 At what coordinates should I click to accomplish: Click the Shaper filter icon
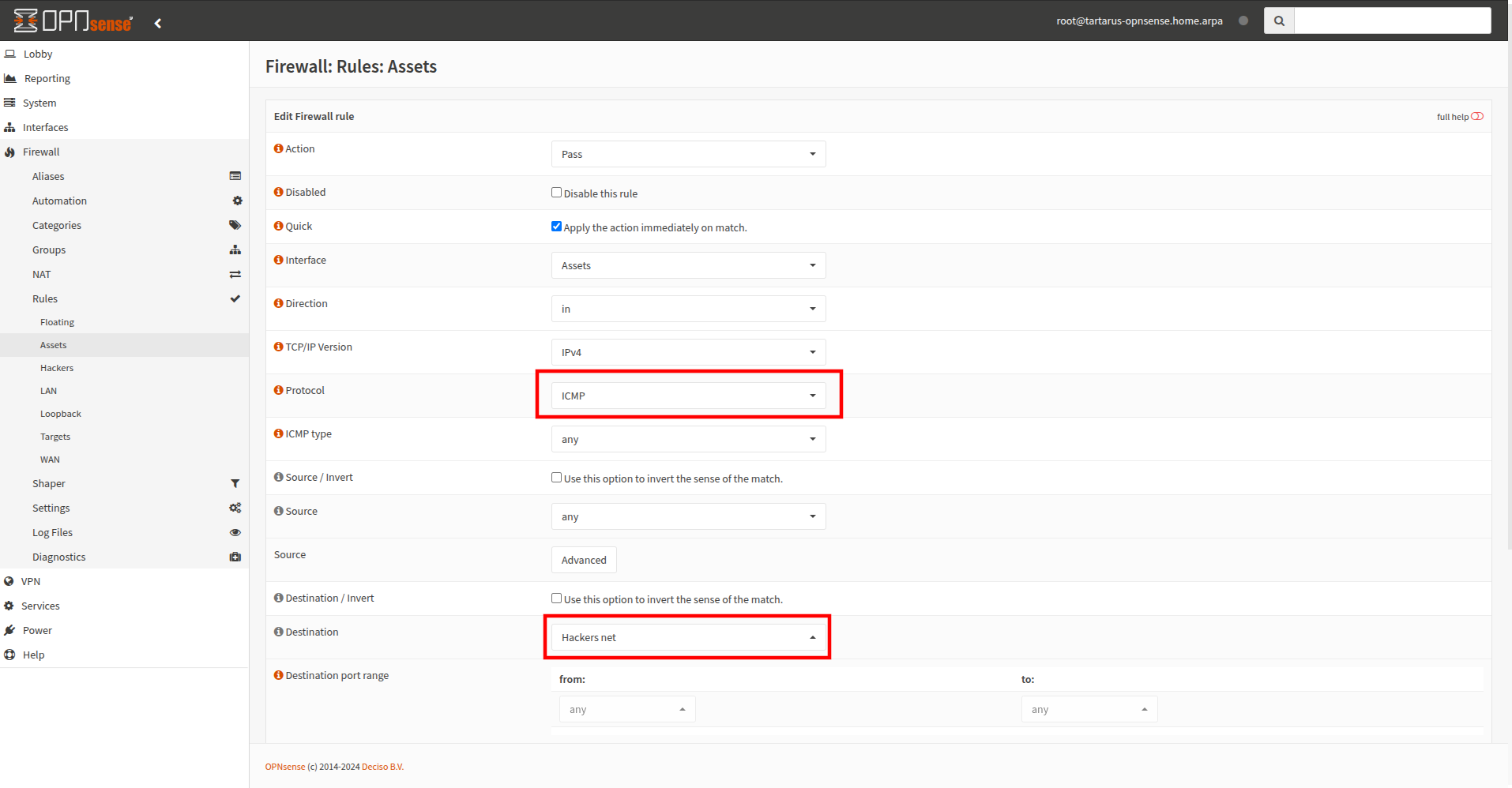235,483
